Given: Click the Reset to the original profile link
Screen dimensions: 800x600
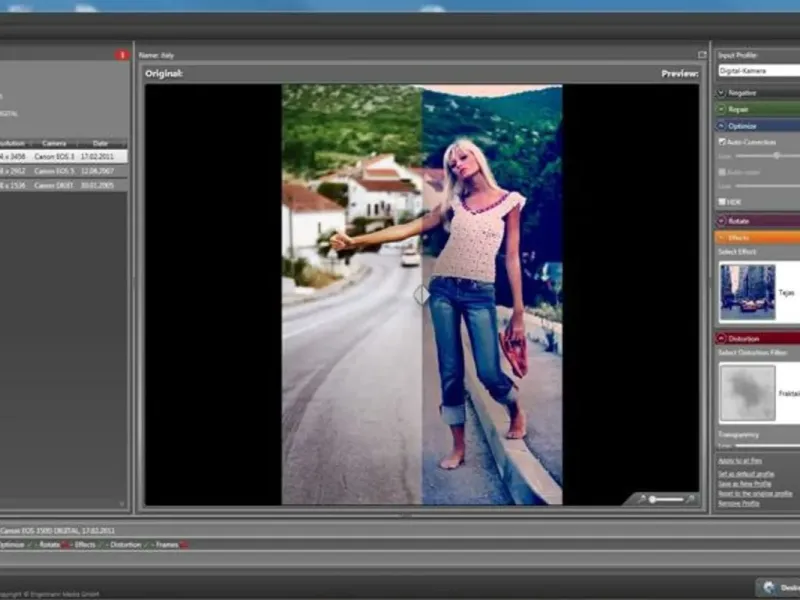Looking at the screenshot, I should [755, 493].
